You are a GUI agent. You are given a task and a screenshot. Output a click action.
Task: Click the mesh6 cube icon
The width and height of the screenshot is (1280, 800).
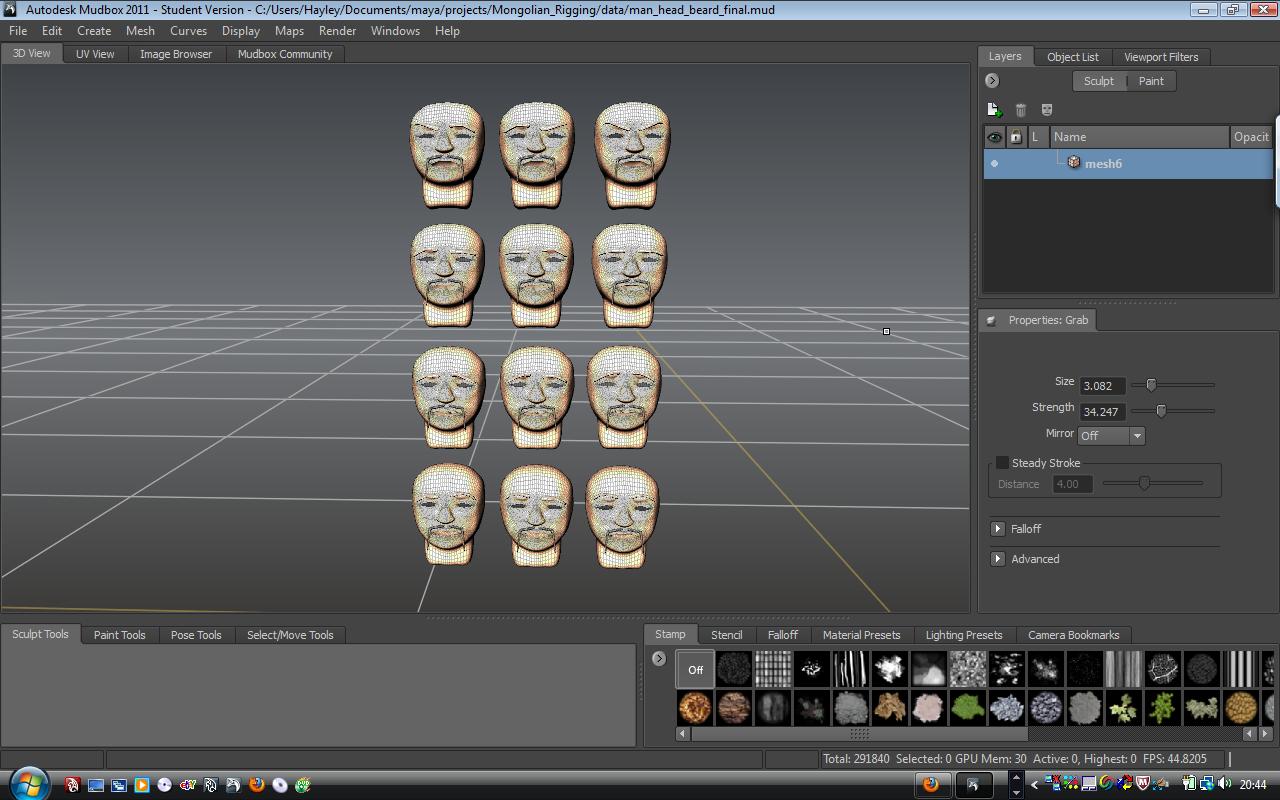pos(1074,162)
